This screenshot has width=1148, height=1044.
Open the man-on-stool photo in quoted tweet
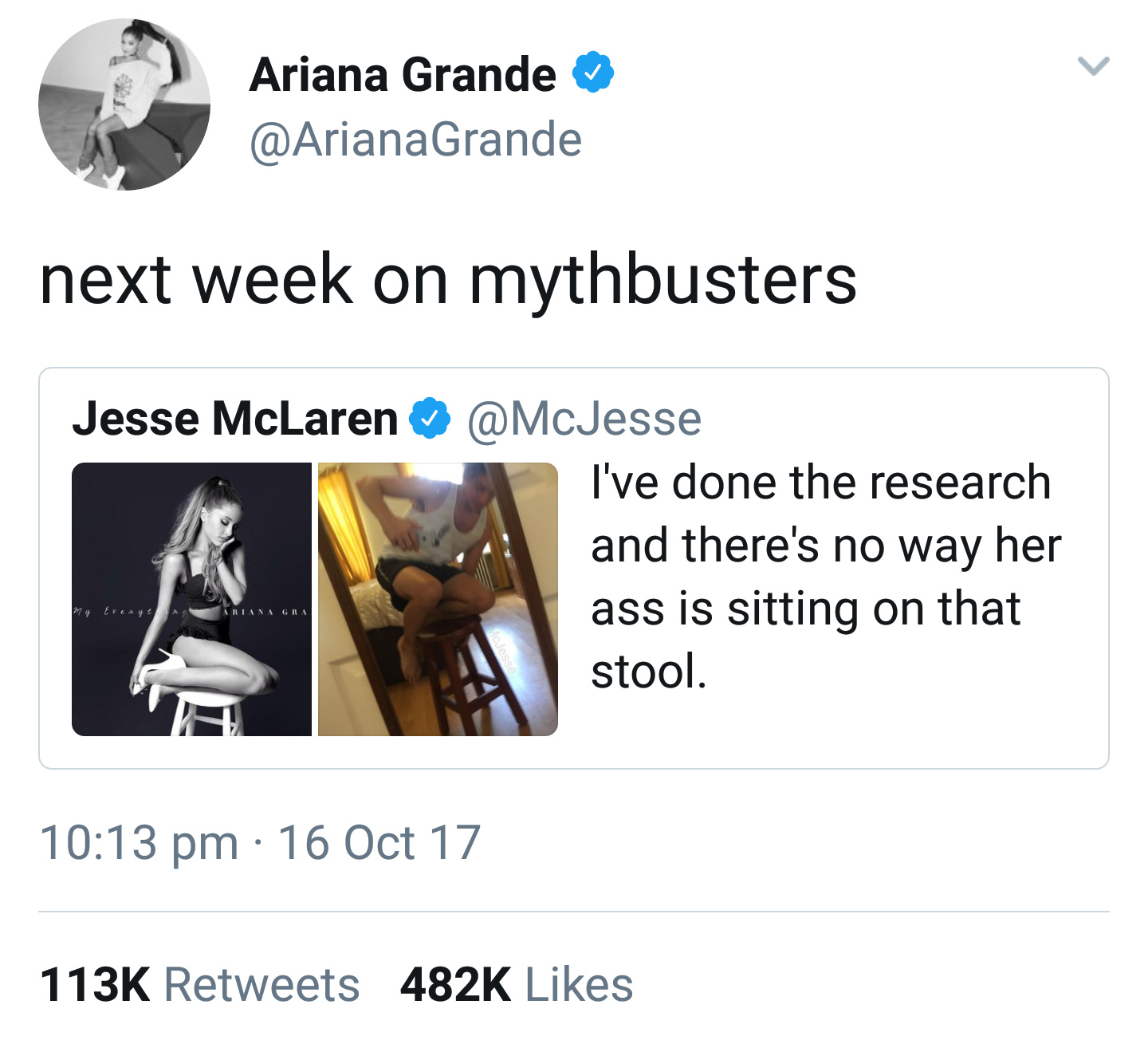click(438, 599)
